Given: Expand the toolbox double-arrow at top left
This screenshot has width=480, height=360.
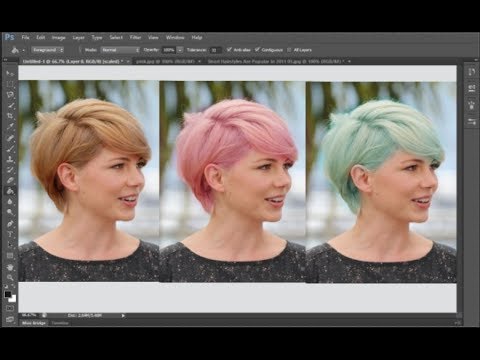Looking at the screenshot, I should pos(5,60).
